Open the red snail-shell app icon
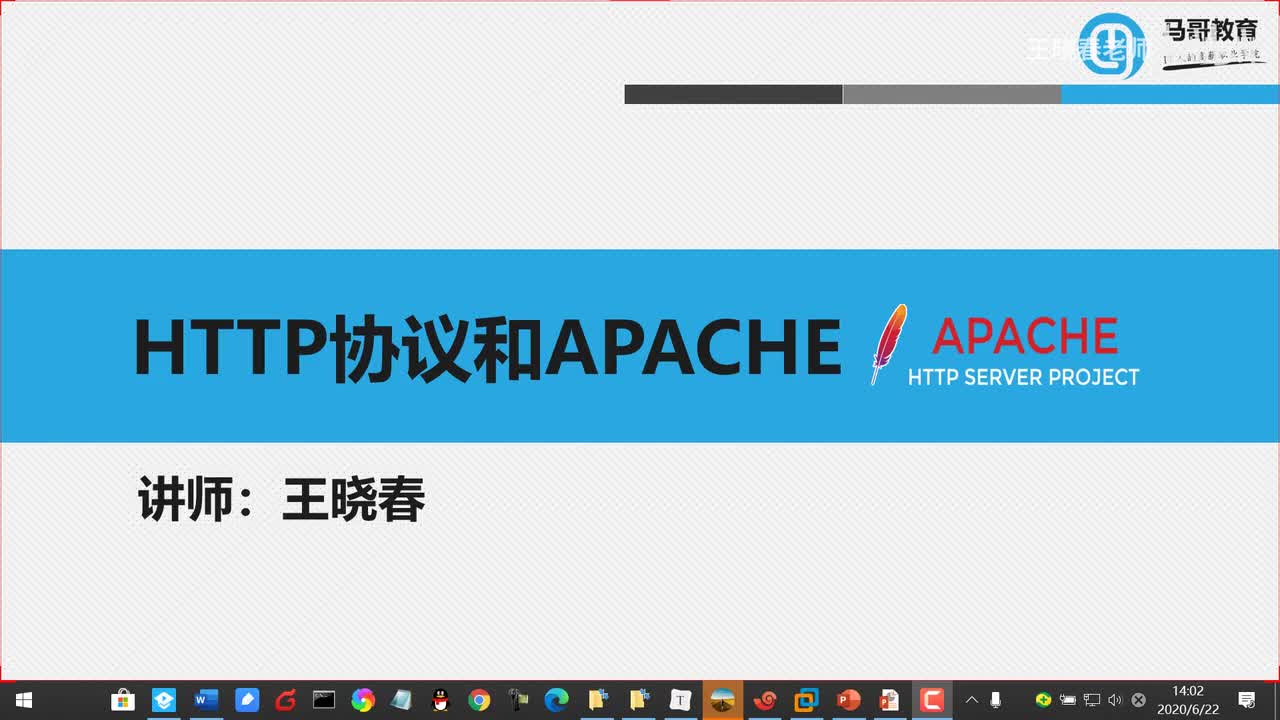This screenshot has width=1280, height=720. coord(765,700)
